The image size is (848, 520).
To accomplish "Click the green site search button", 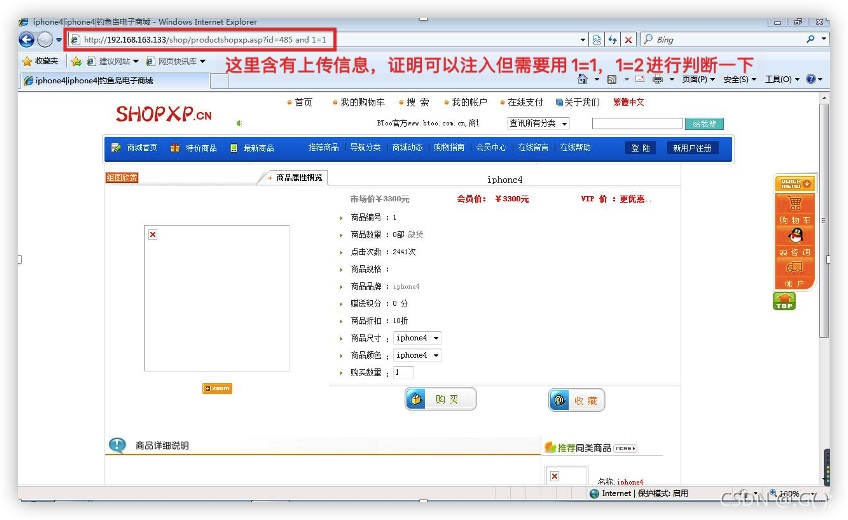I will (704, 124).
